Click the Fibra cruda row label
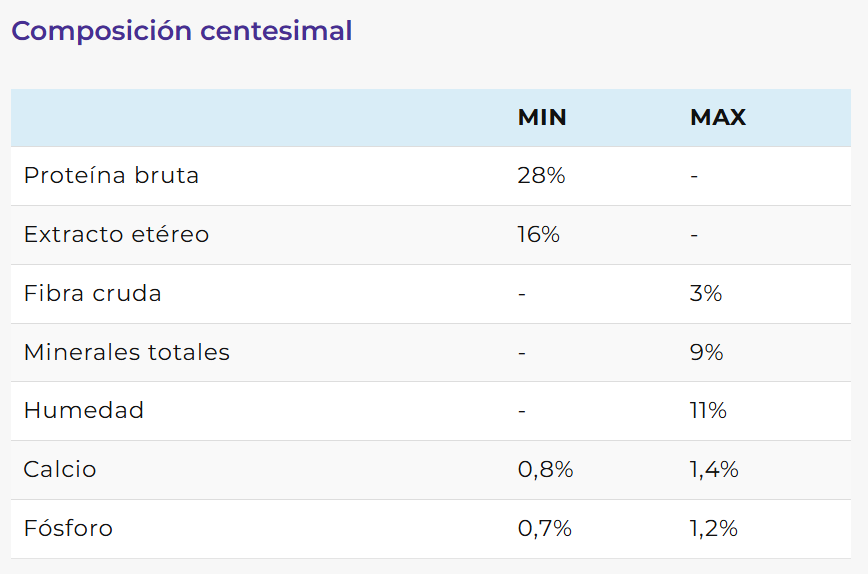868x574 pixels. tap(92, 294)
